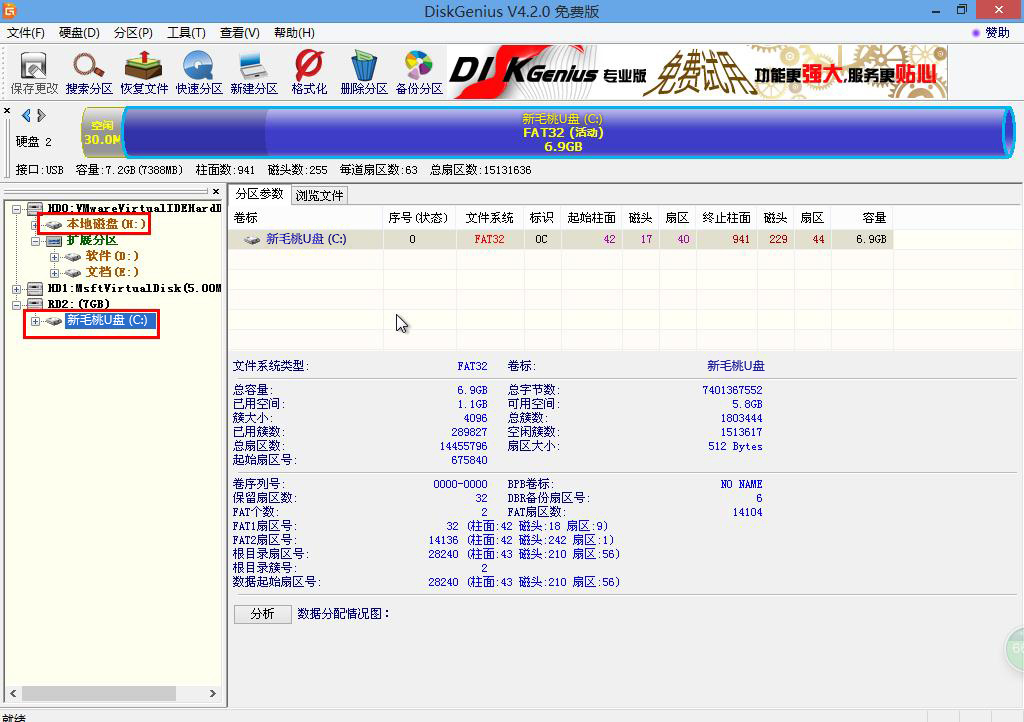Screen dimensions: 1024x722
Task: Collapse the HD0 VMware disk node
Action: click(x=16, y=209)
